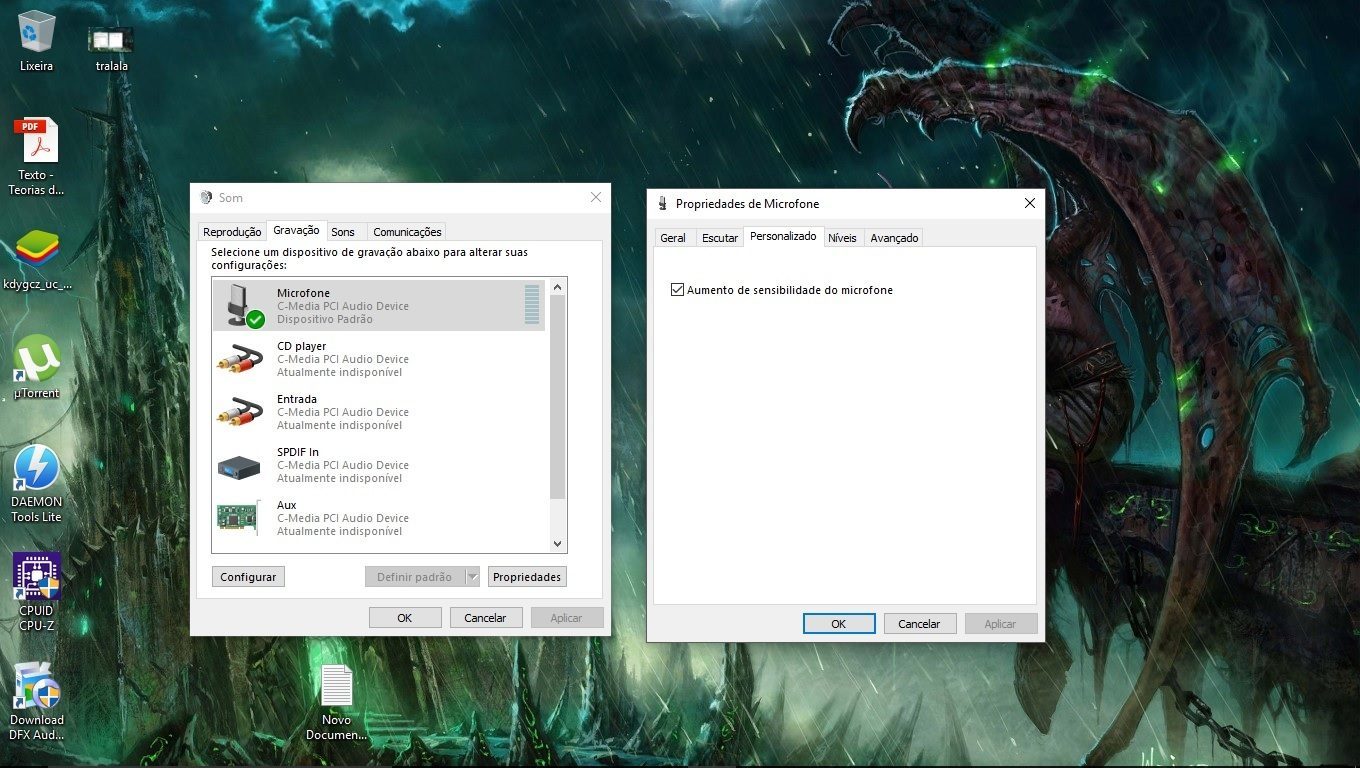Click Cancelar in the Som window
Image resolution: width=1360 pixels, height=768 pixels.
(485, 618)
